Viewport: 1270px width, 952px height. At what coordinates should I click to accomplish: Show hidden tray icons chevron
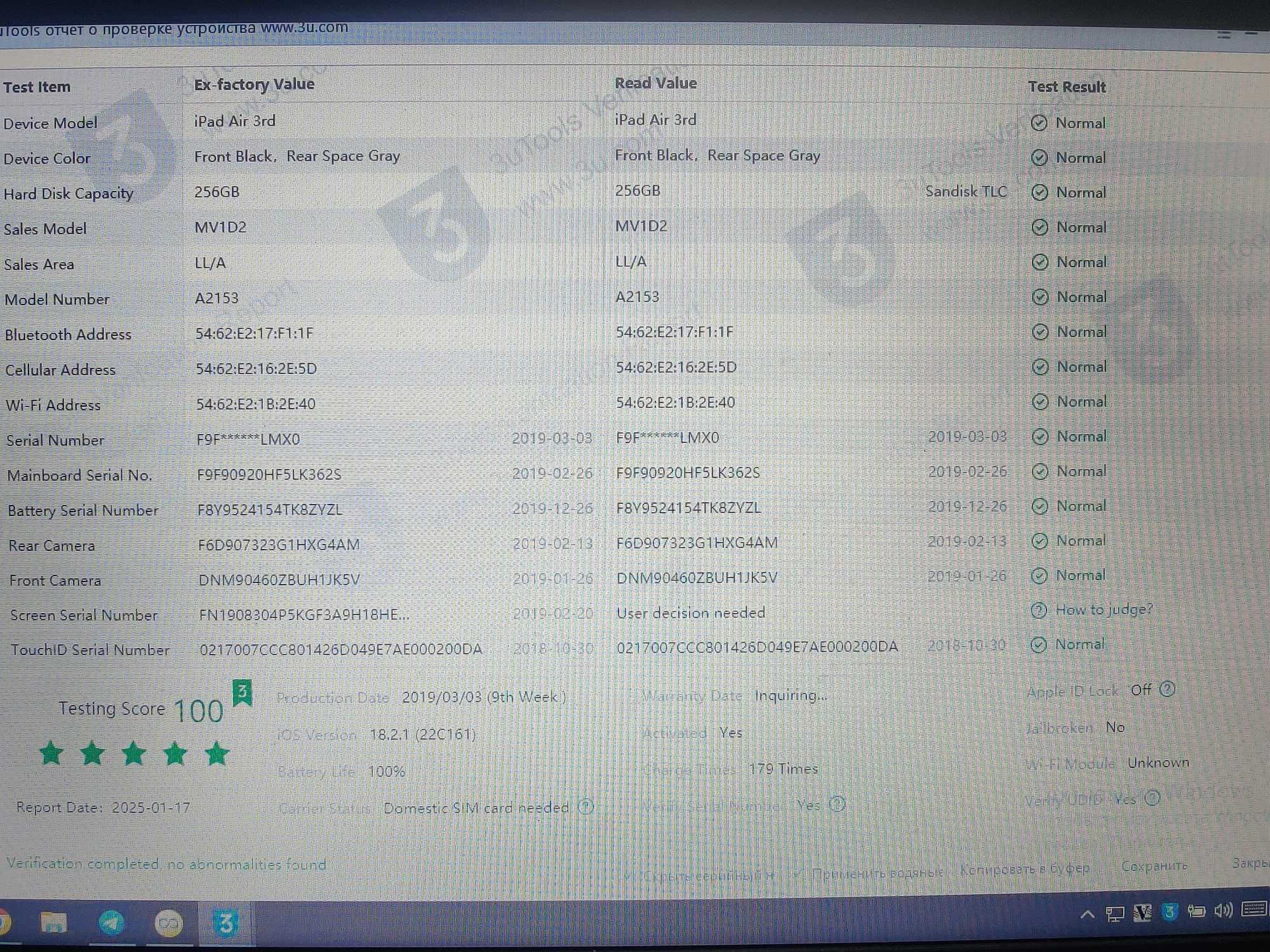pyautogui.click(x=1087, y=914)
